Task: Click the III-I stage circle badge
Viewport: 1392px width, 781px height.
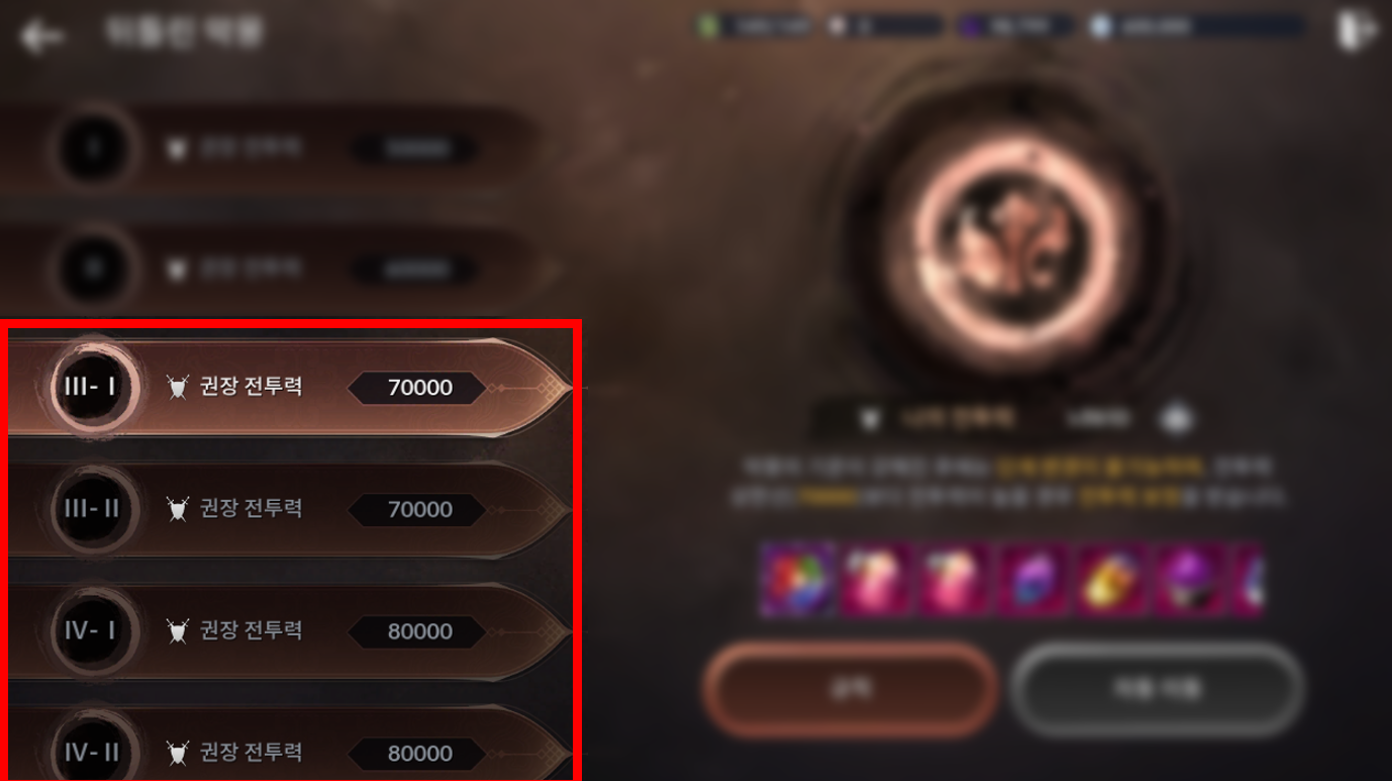Action: [90, 386]
